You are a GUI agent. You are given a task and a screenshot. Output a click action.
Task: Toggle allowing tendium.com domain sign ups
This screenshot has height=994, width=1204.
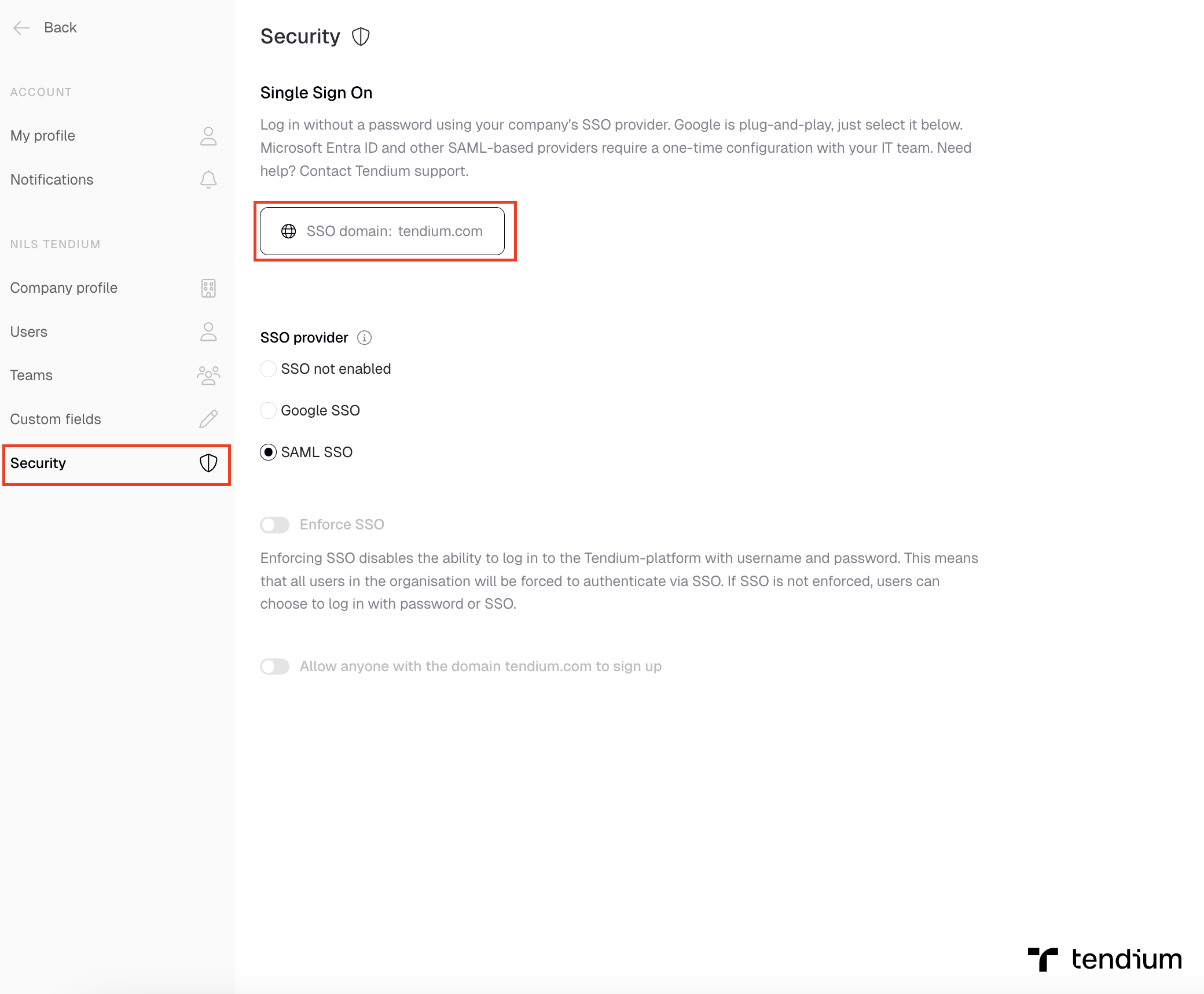pos(274,666)
